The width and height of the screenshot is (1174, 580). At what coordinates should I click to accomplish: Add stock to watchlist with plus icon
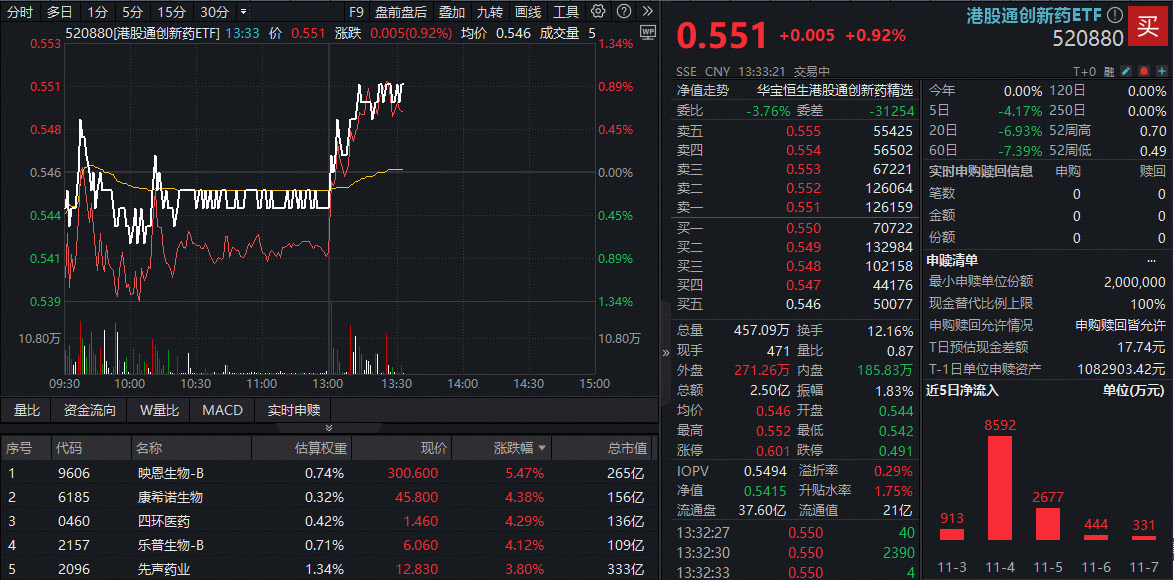click(1163, 71)
